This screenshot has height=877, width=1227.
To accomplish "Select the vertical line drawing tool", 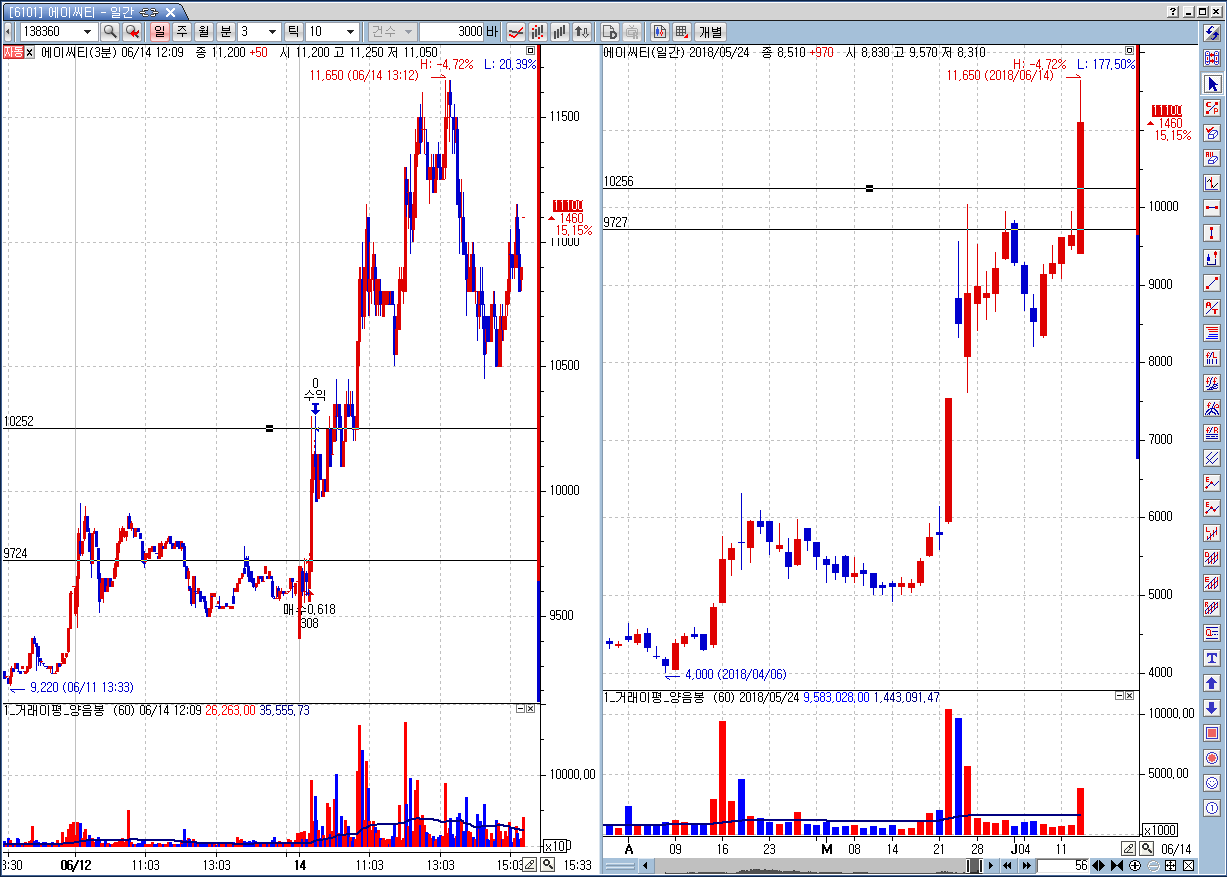I will click(1212, 232).
